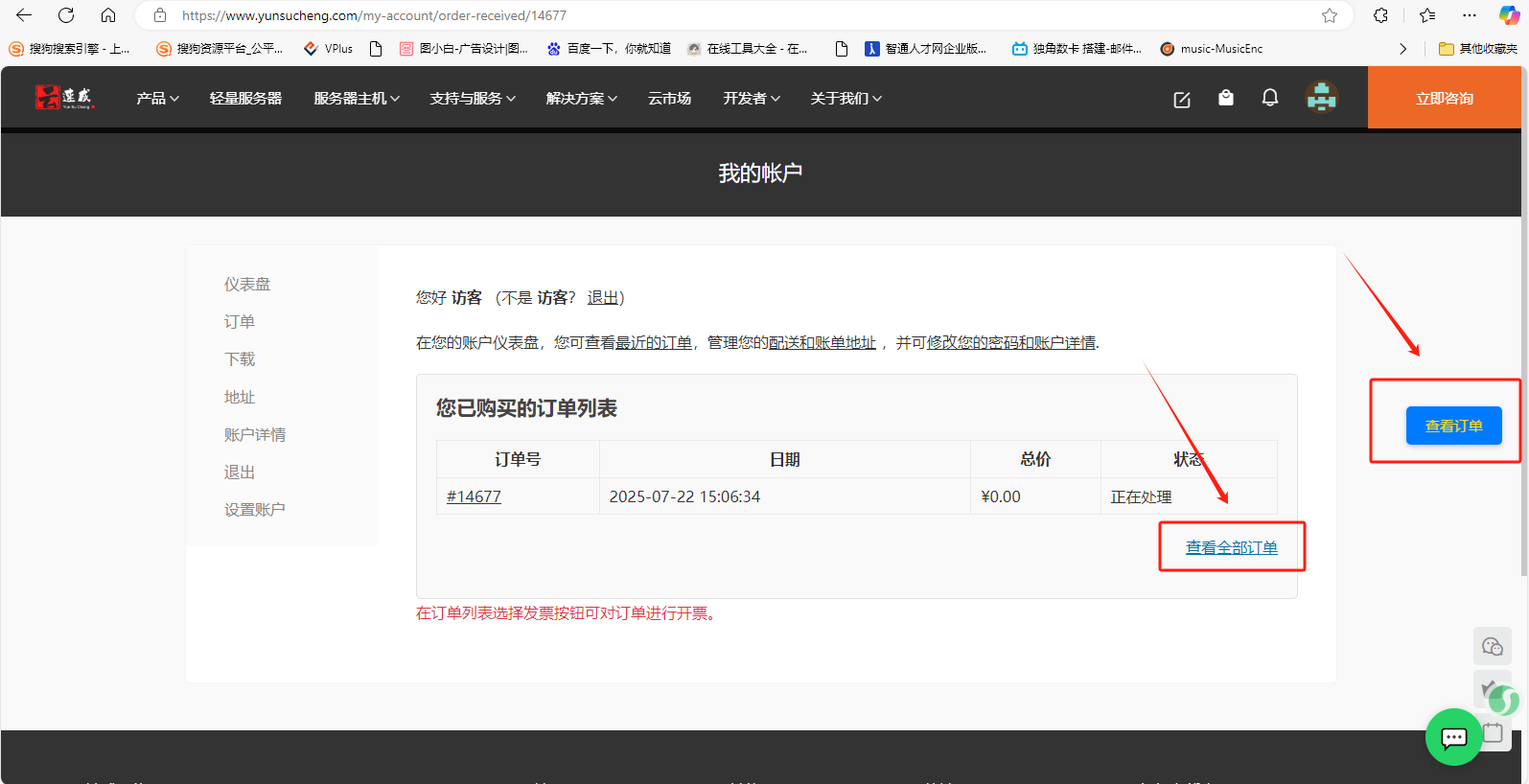This screenshot has height=784, width=1529.
Task: Click the notification bell icon
Action: pos(1269,98)
